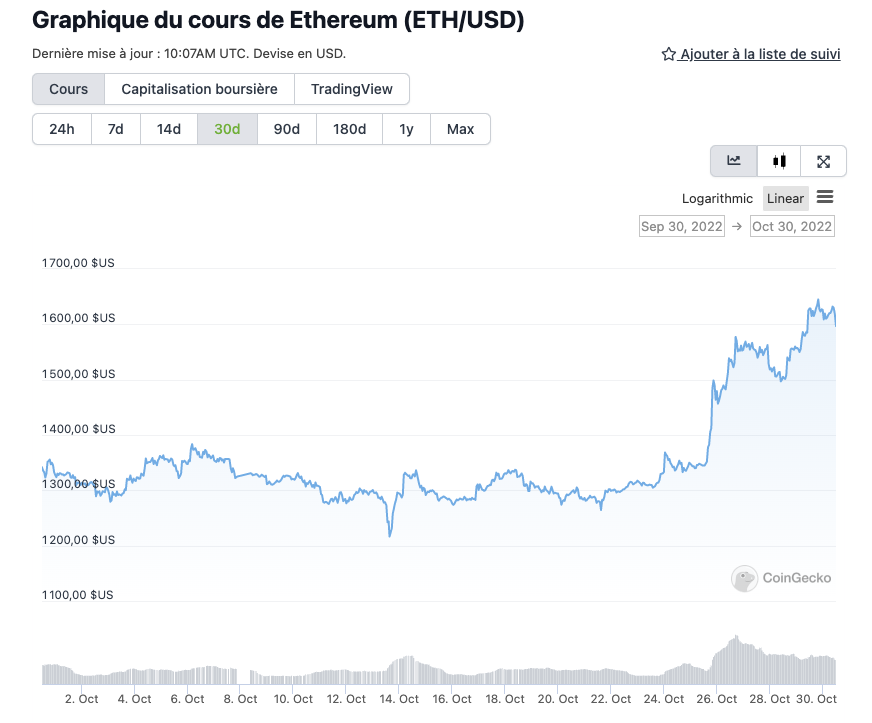
Task: Select the Linear scale option
Action: 785,198
